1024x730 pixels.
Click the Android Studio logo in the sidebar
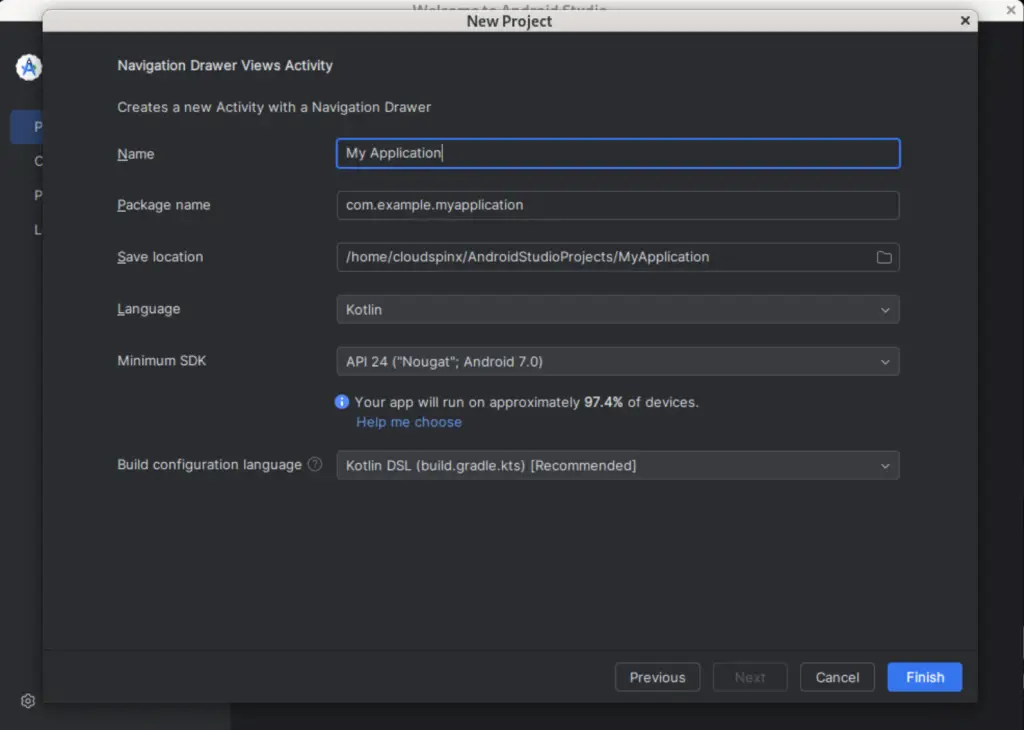28,68
